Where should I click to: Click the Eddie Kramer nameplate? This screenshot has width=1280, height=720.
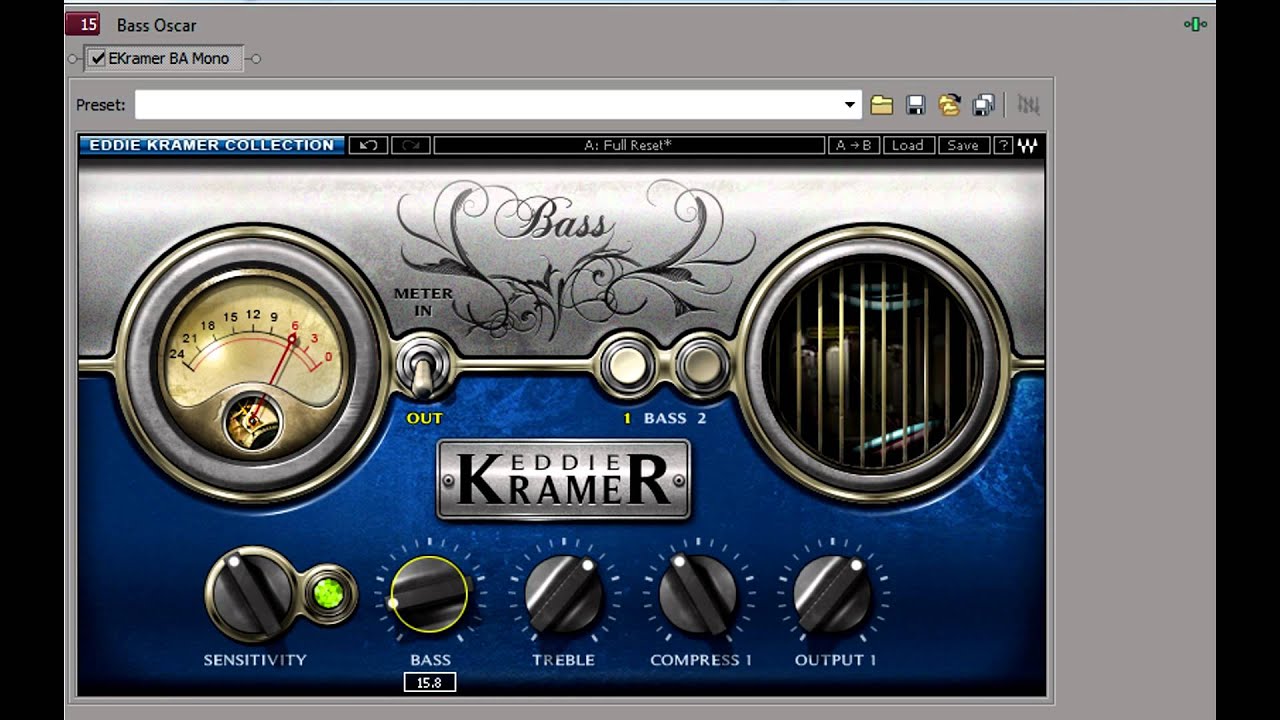[x=564, y=480]
